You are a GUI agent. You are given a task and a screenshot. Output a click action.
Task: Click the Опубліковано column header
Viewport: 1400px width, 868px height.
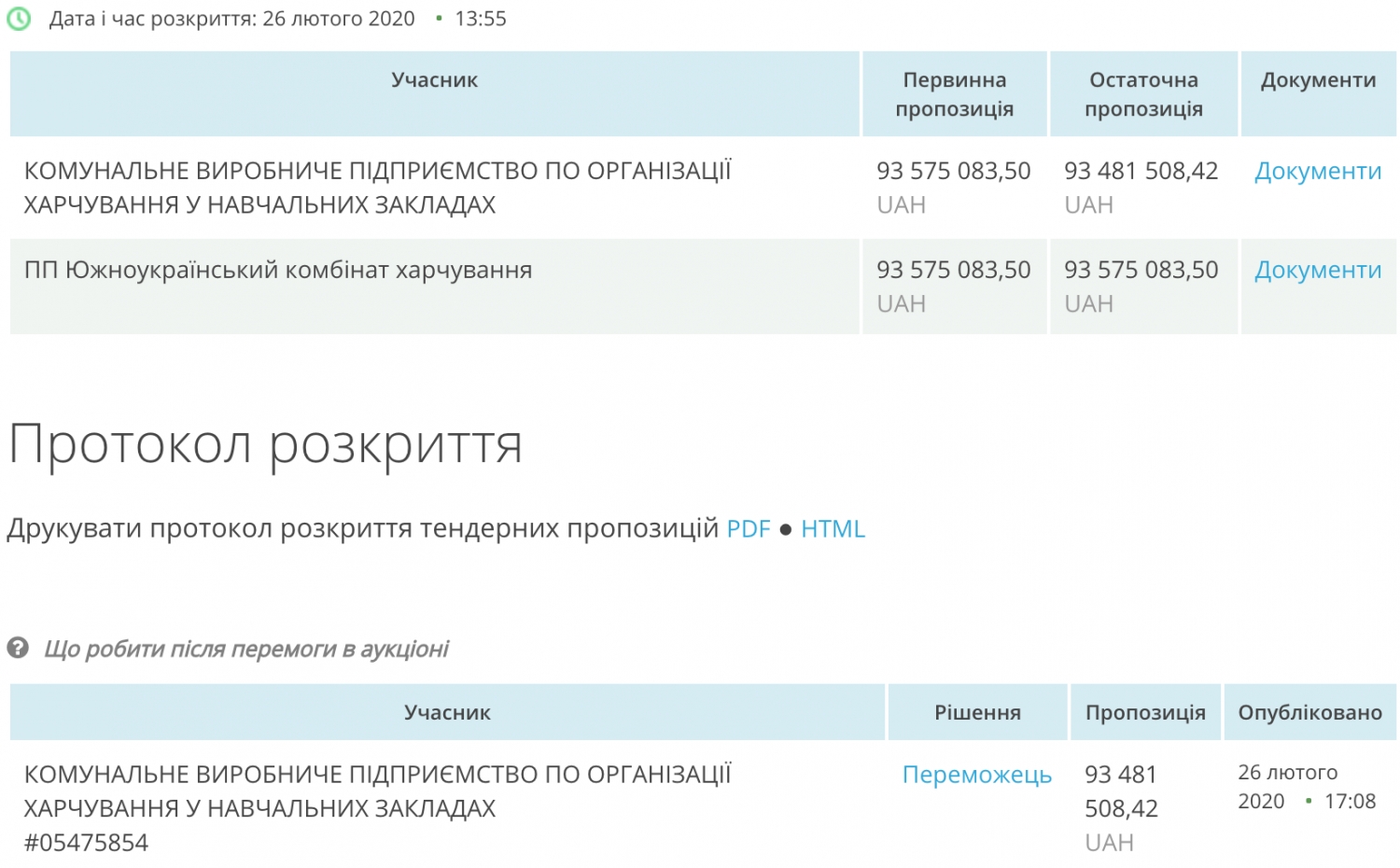tap(1309, 713)
